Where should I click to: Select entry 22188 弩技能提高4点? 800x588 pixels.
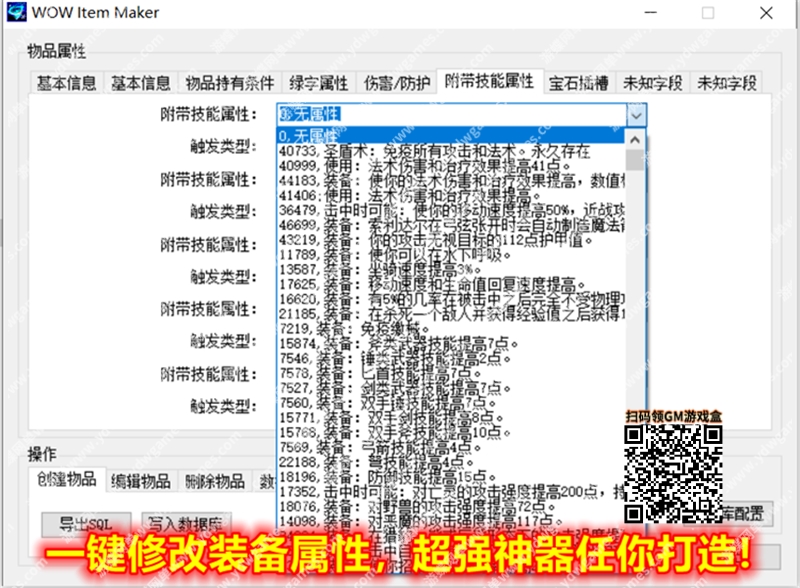[x=451, y=462]
